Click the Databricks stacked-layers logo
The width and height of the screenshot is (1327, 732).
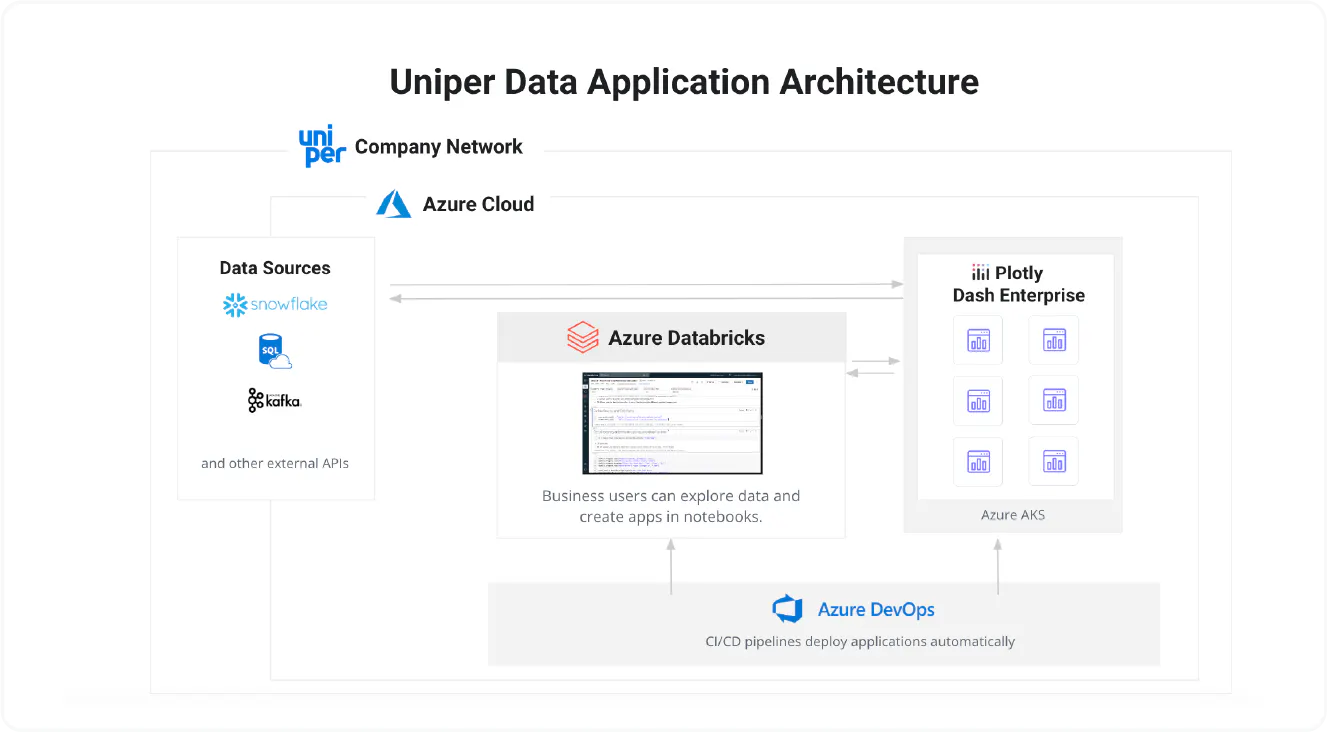pos(582,337)
